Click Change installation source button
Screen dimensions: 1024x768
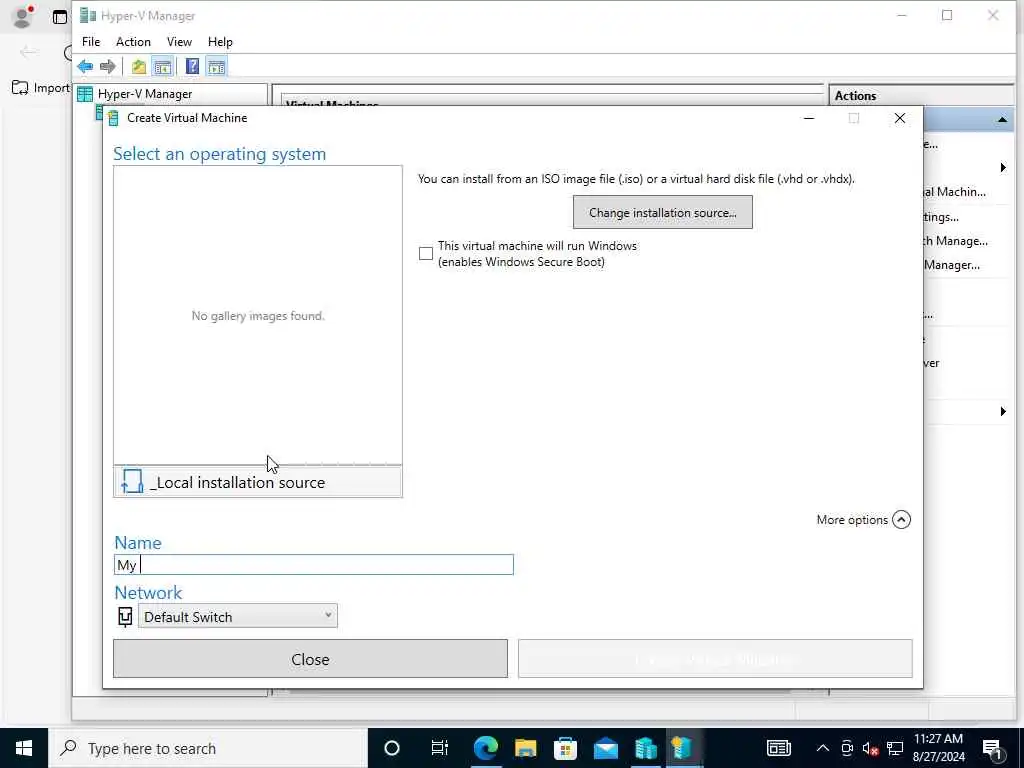point(663,212)
